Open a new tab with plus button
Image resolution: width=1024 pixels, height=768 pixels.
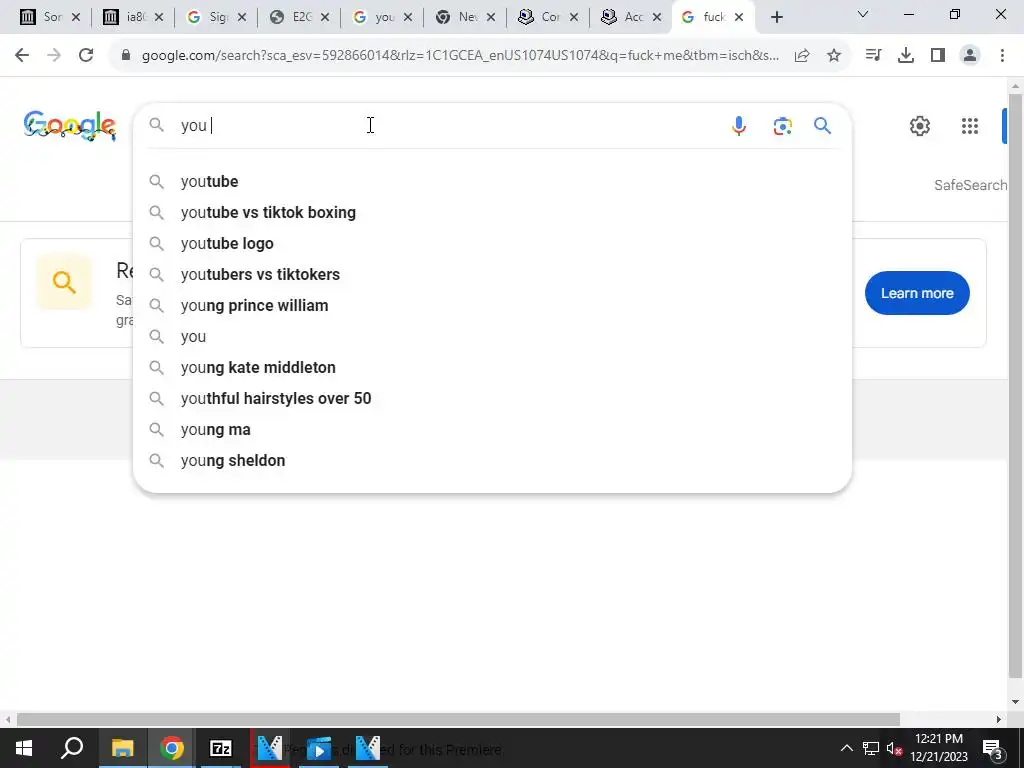point(776,18)
